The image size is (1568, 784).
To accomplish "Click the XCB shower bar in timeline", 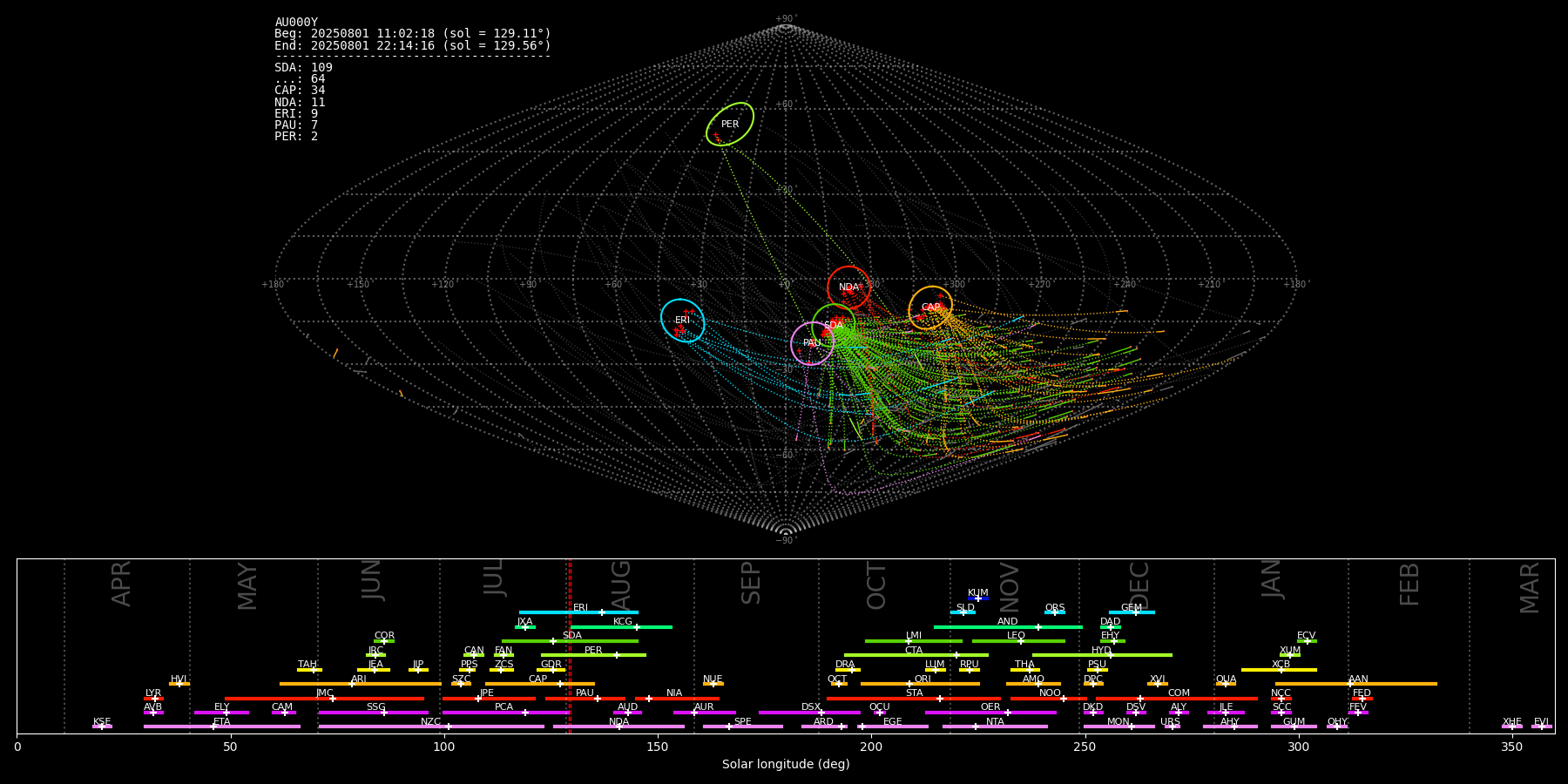I will tap(1279, 670).
